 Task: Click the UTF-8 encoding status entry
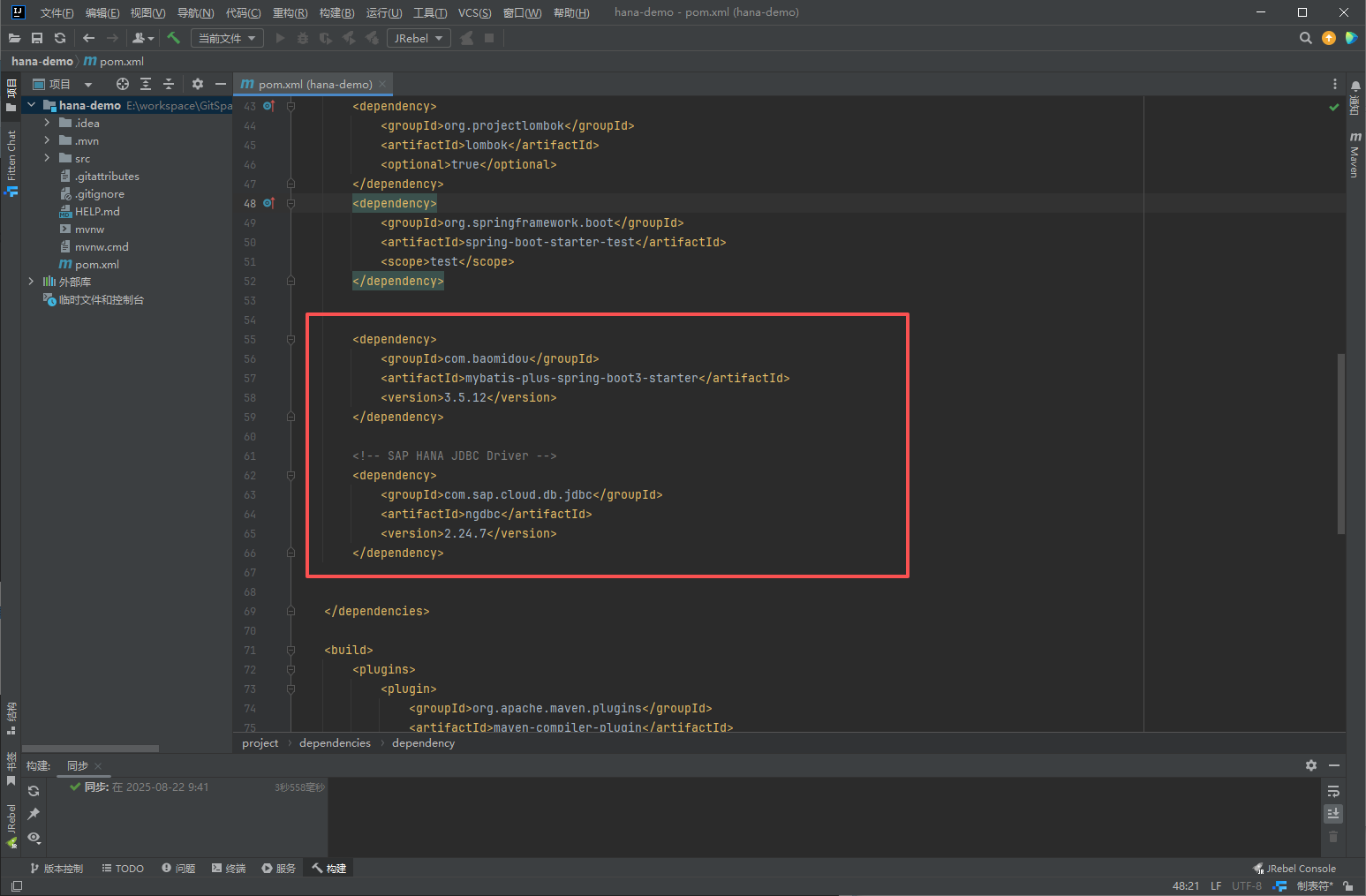pyautogui.click(x=1247, y=886)
